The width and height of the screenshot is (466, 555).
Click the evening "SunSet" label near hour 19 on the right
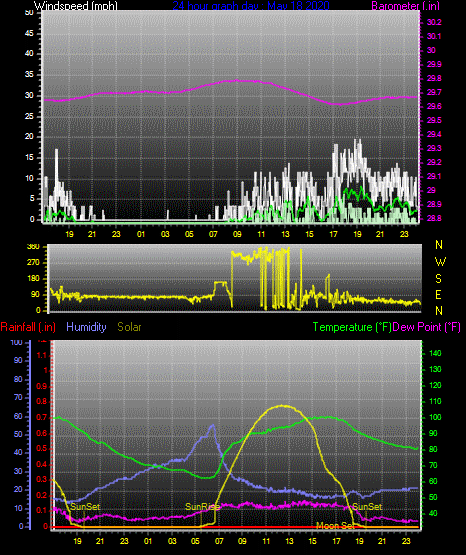click(x=367, y=507)
